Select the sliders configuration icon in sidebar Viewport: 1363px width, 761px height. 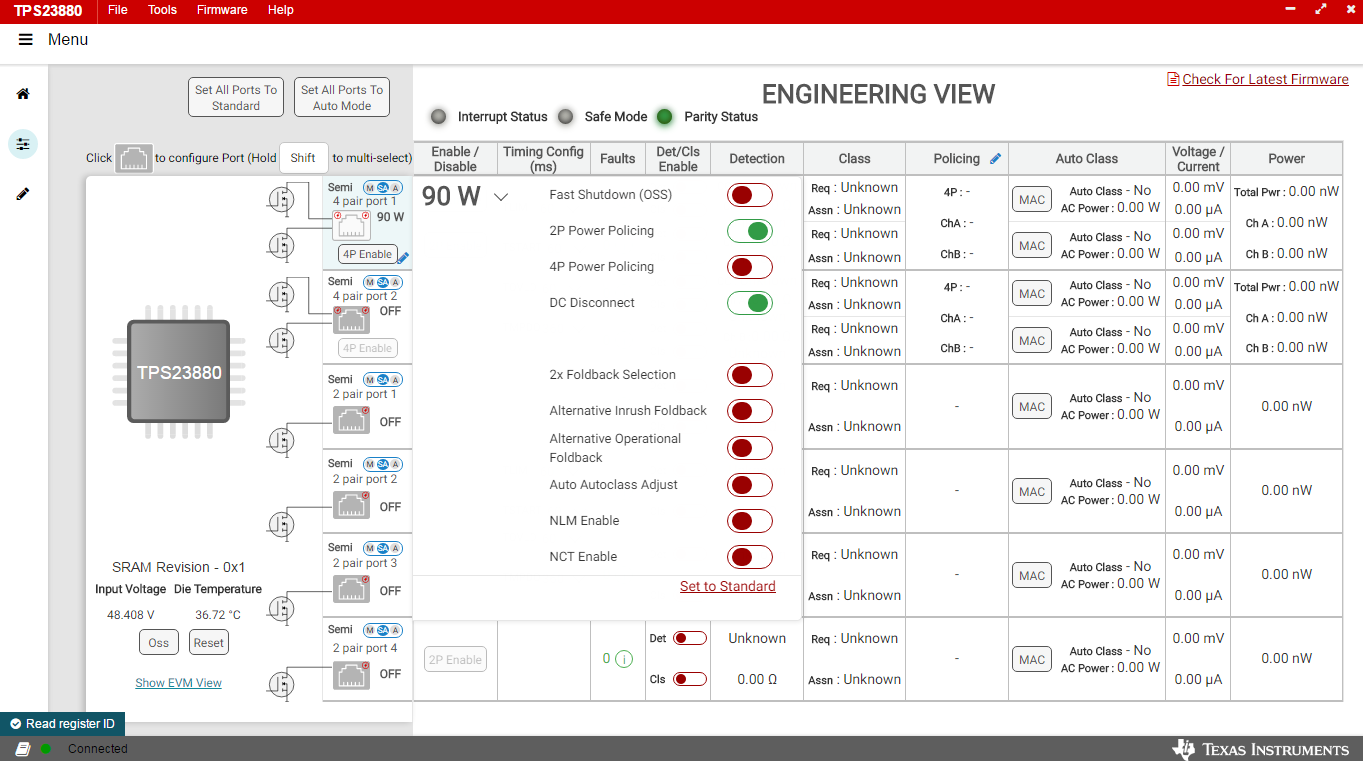[23, 144]
